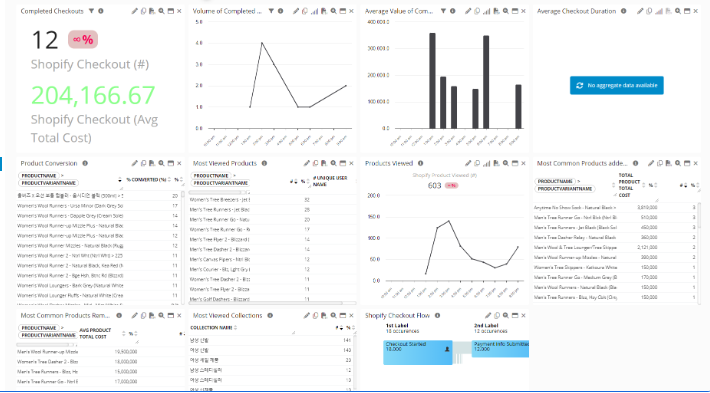Show the info icon for Product Conversion

[85, 163]
